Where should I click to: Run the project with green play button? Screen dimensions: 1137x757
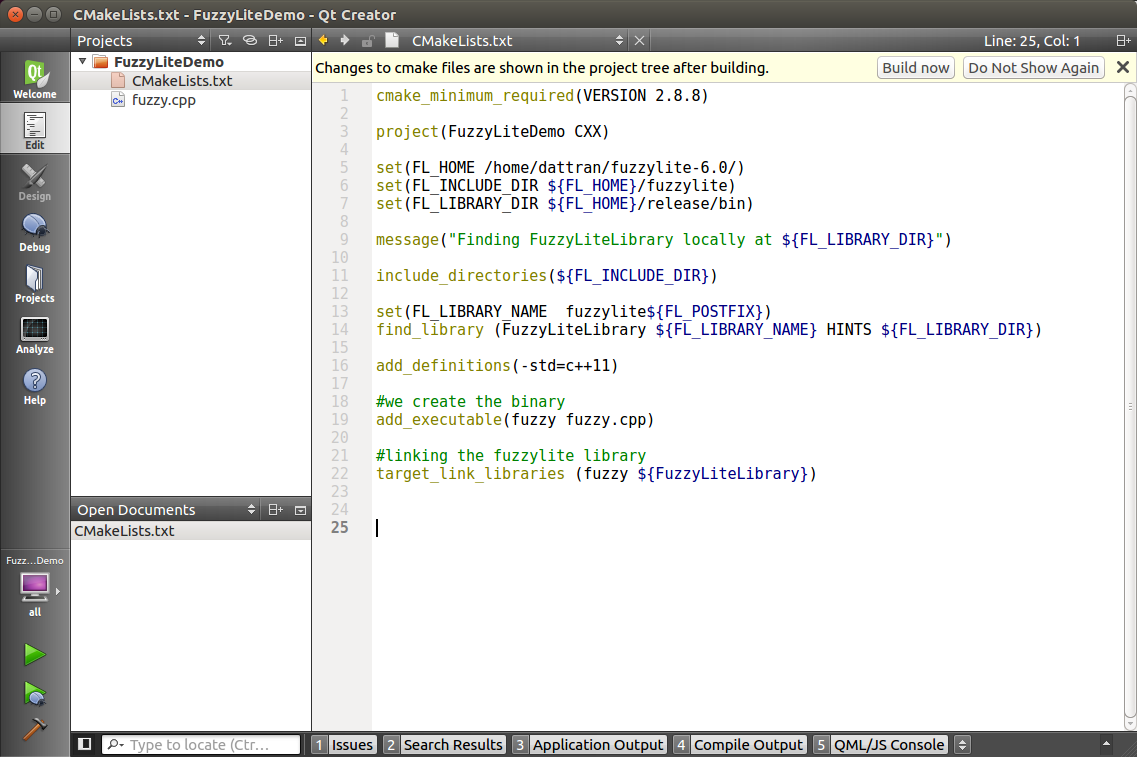coord(34,655)
